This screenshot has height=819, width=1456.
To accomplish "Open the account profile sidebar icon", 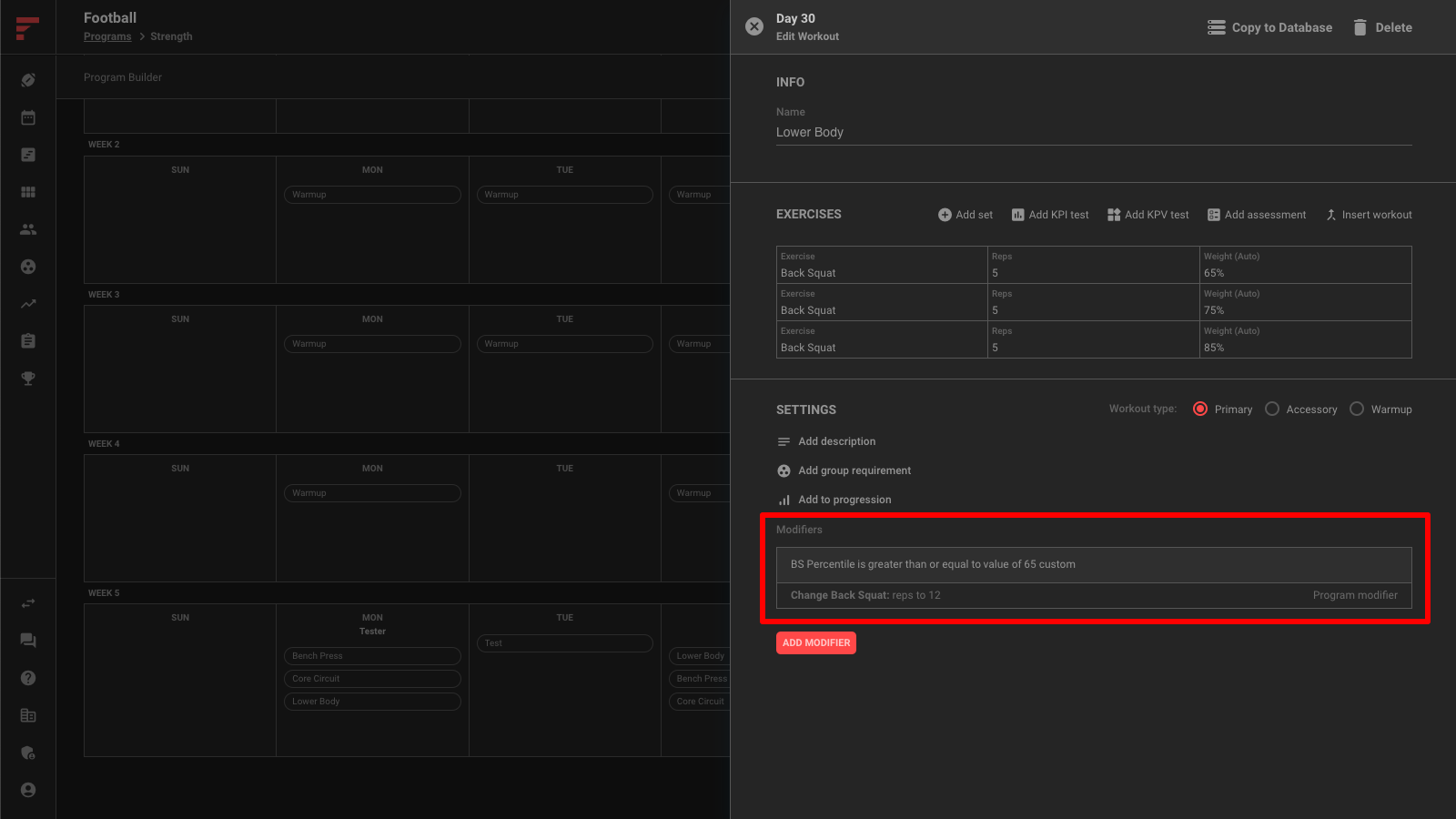I will (x=28, y=790).
